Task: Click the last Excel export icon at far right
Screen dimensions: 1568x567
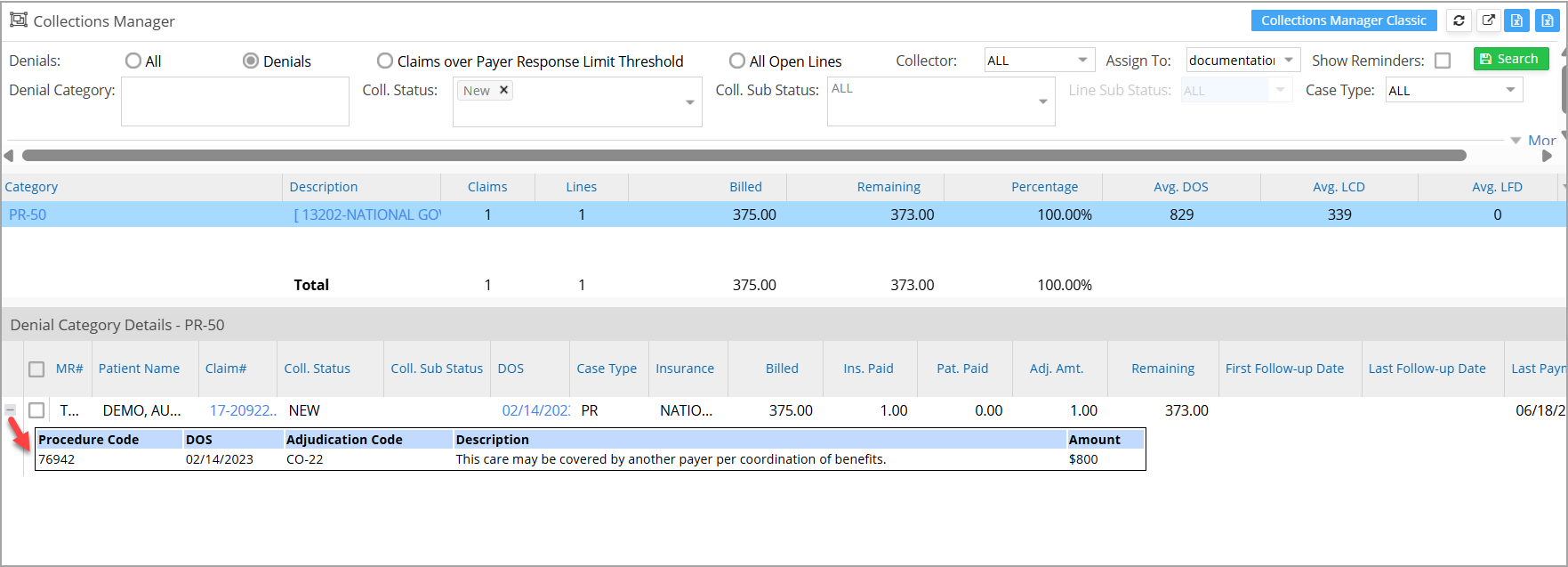Action: tap(1548, 20)
